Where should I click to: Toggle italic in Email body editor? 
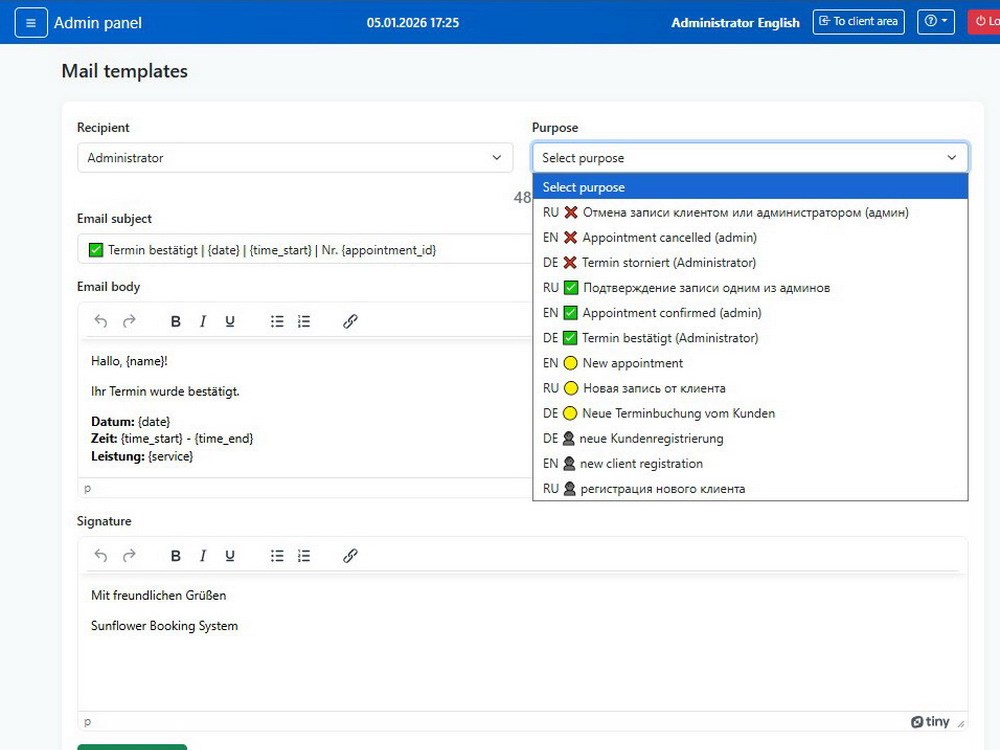(x=203, y=321)
